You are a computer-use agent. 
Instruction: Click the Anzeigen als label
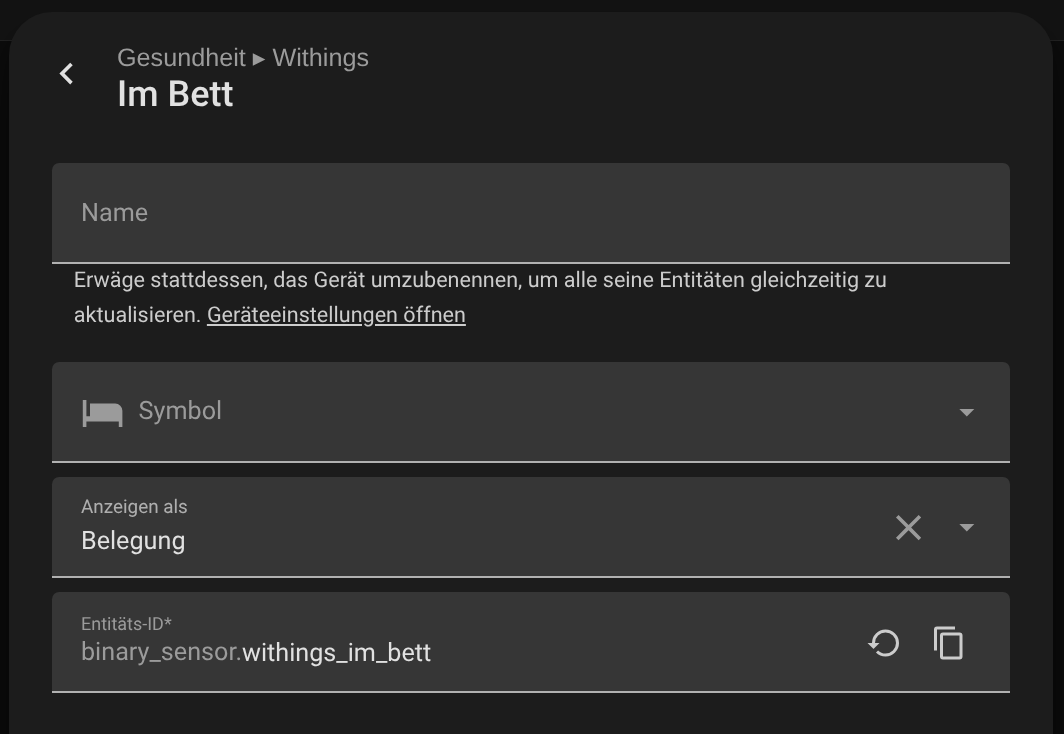tap(134, 507)
